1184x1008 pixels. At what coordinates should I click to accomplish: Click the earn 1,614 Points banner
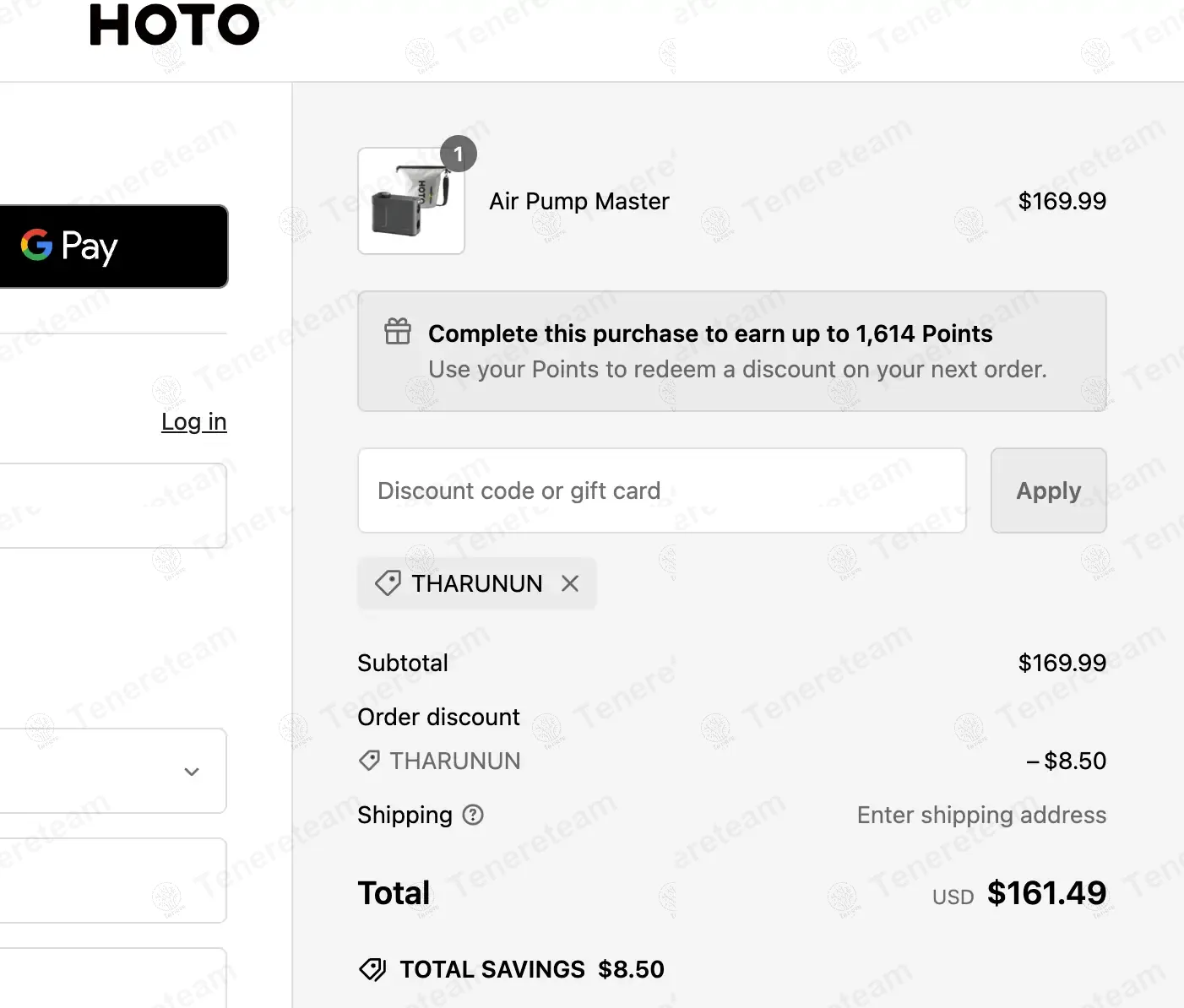click(x=731, y=351)
